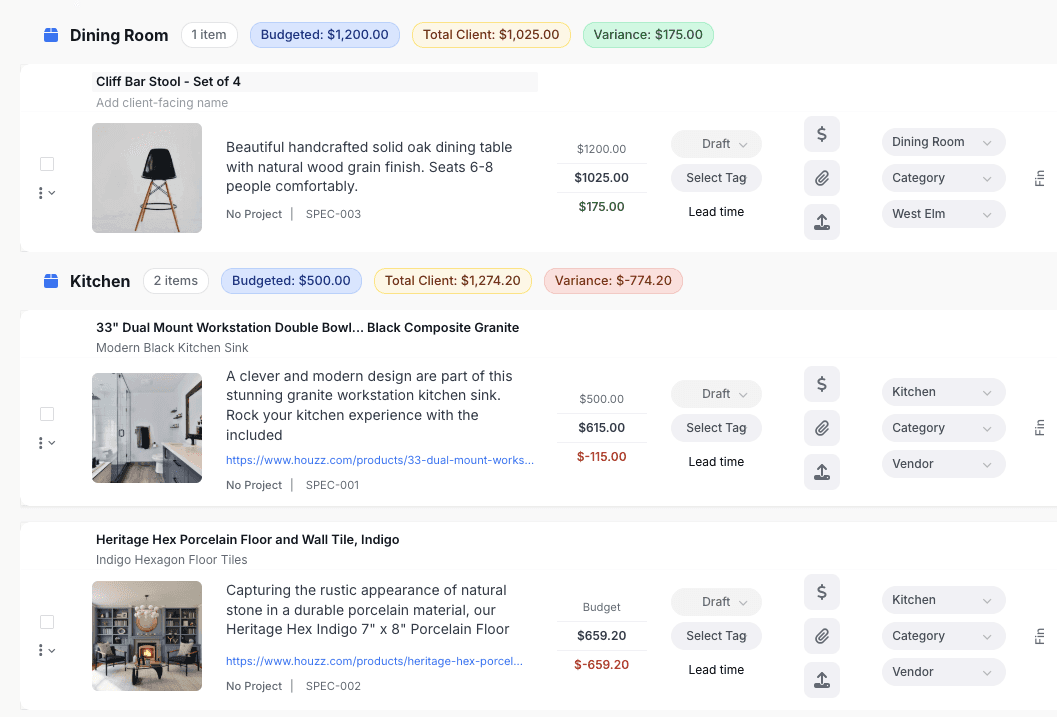Click the paperclip attachment icon for the kitchen sink item

pyautogui.click(x=821, y=428)
